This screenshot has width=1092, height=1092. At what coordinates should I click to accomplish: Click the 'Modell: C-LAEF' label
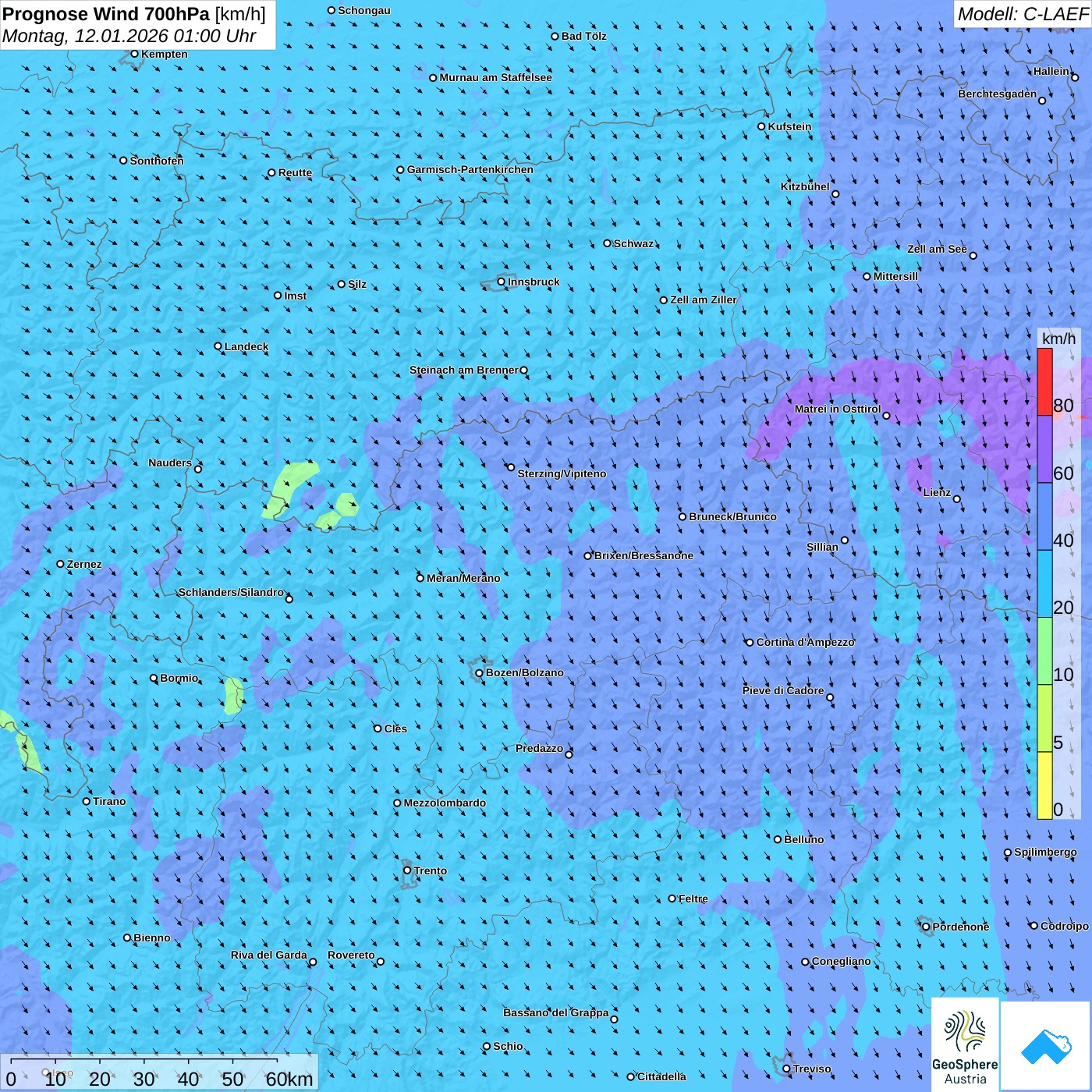1023,14
